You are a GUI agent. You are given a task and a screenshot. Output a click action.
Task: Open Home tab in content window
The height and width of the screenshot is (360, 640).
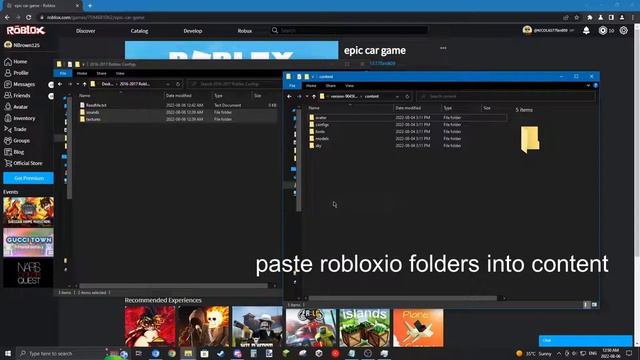coord(311,86)
